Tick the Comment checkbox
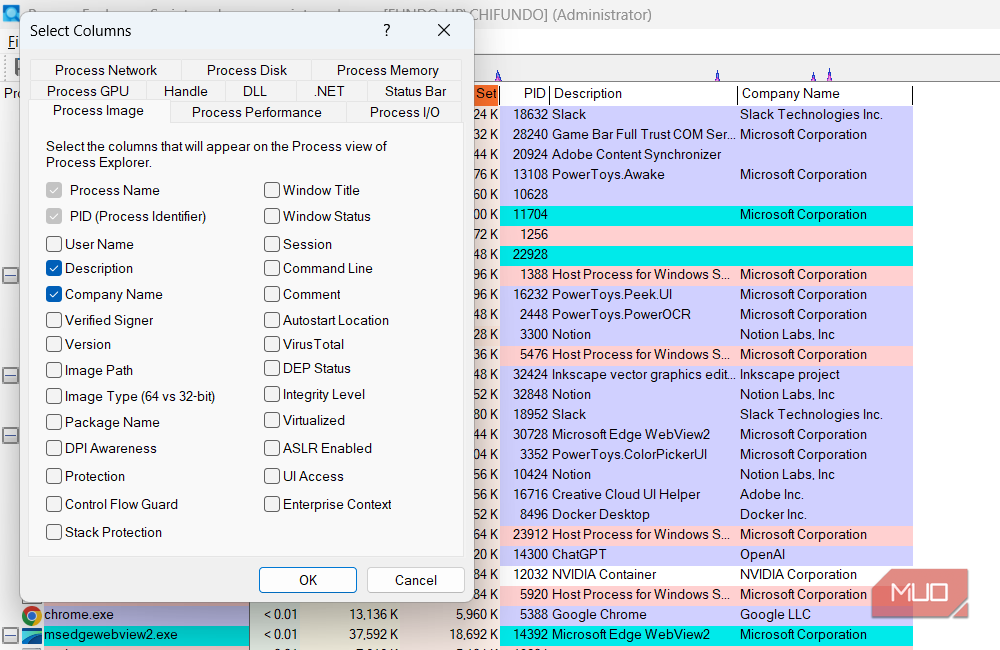Screen dimensions: 1000x650 (272, 294)
